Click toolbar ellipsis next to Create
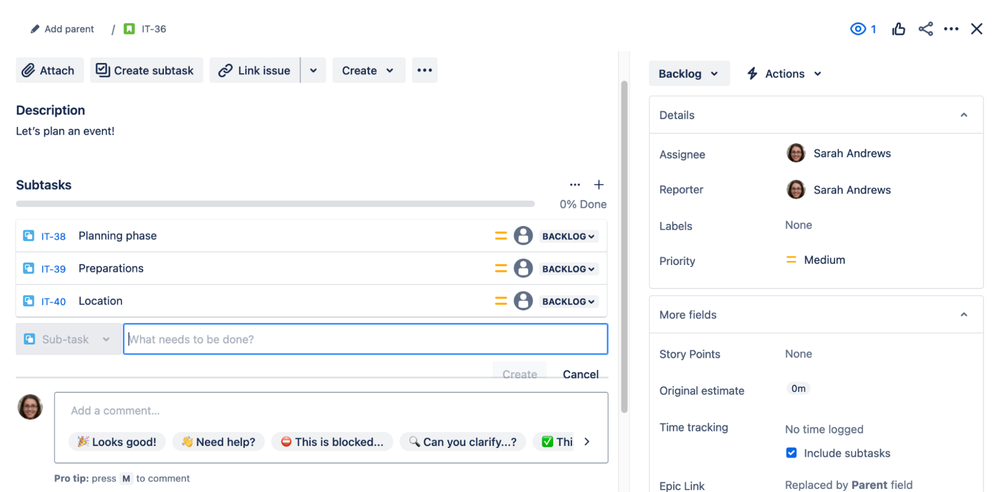The height and width of the screenshot is (492, 999). coord(424,70)
